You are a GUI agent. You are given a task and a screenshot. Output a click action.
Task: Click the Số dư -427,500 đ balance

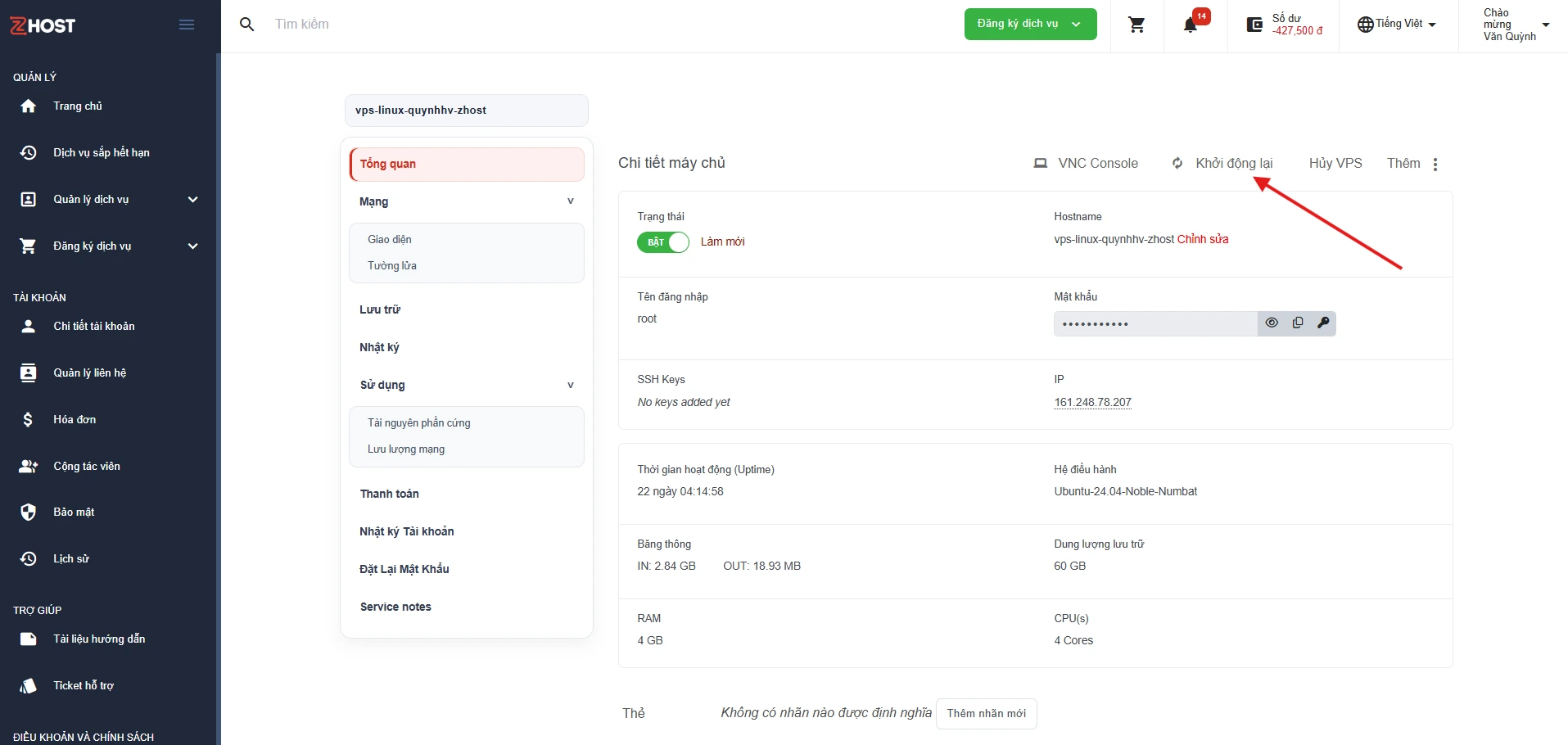[1297, 25]
